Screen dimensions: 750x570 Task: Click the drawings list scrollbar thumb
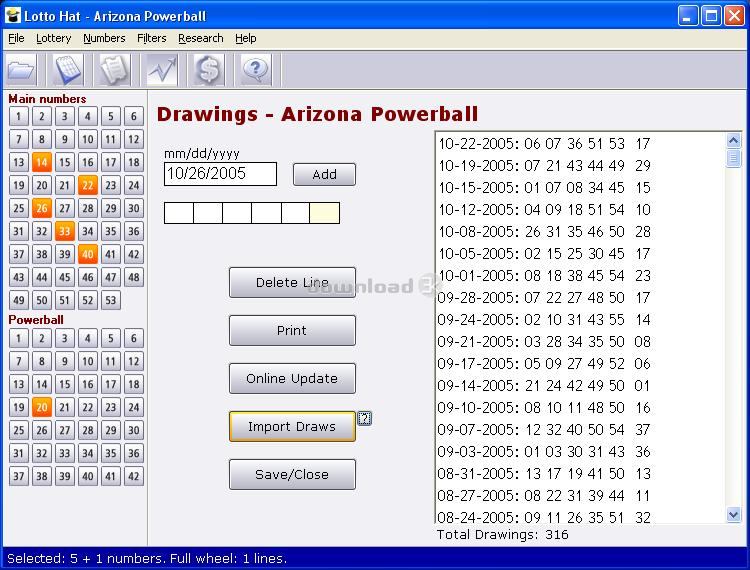(734, 158)
